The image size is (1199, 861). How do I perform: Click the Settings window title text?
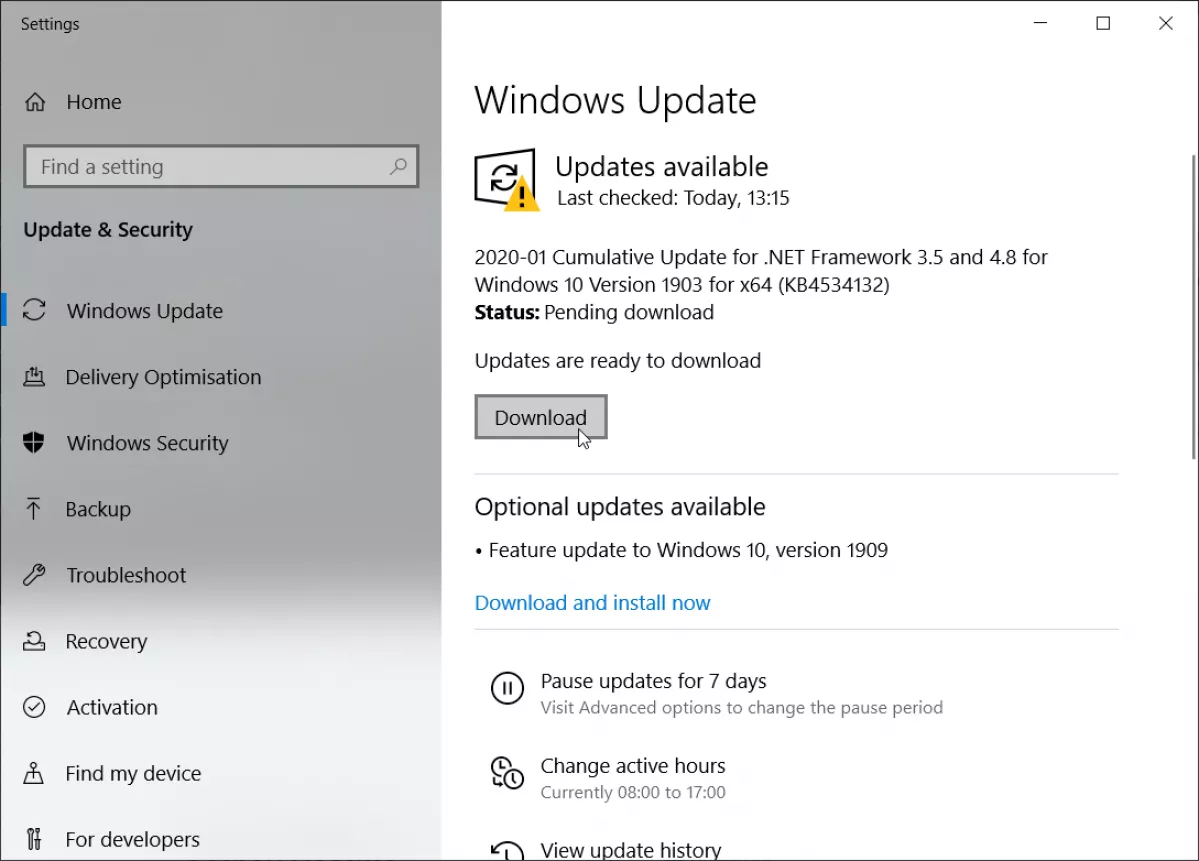(x=50, y=24)
